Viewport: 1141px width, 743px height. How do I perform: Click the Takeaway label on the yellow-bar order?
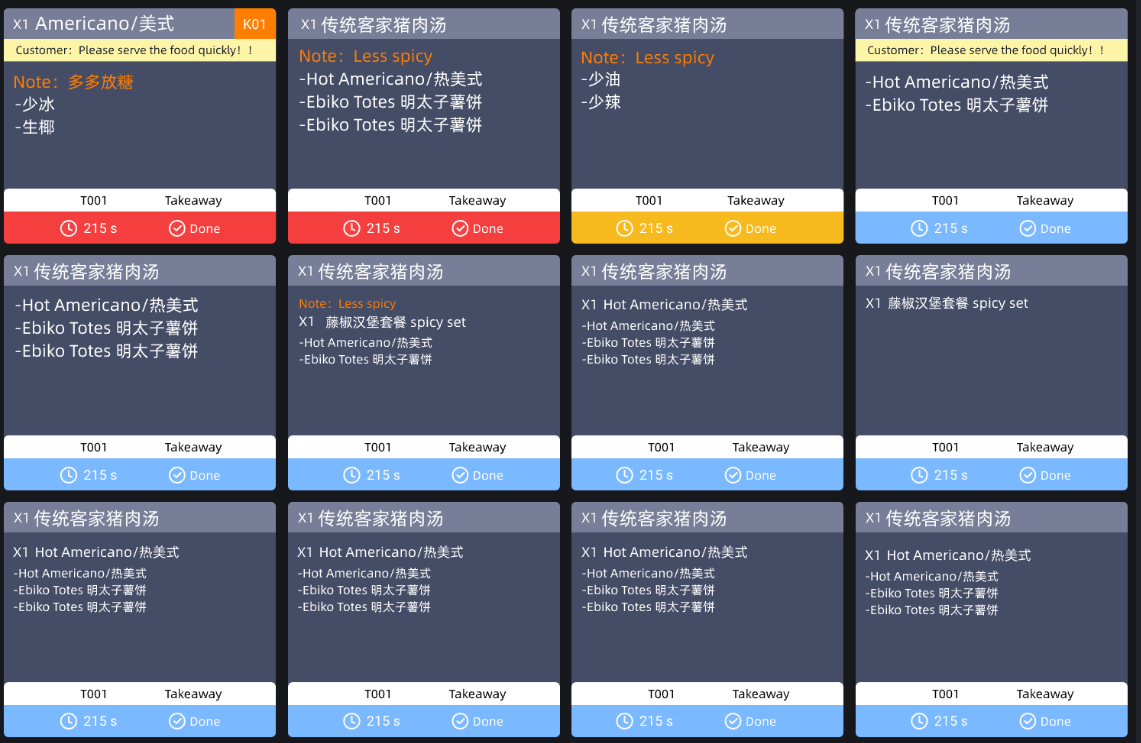755,201
